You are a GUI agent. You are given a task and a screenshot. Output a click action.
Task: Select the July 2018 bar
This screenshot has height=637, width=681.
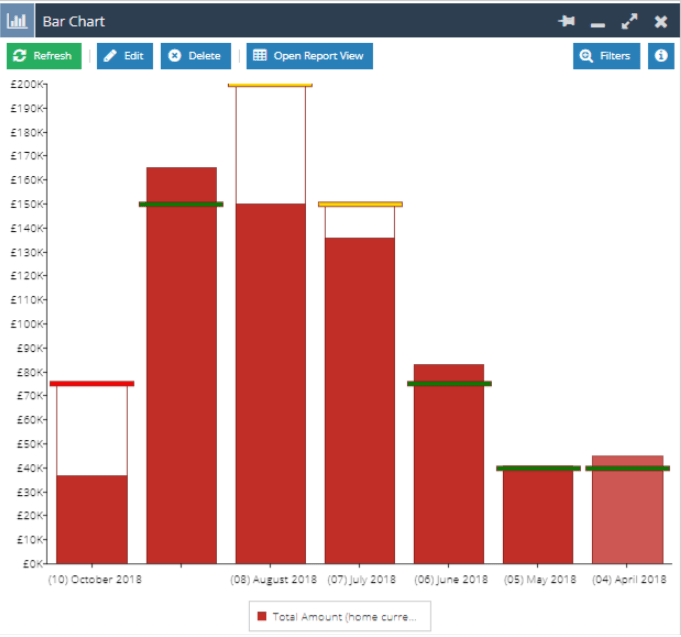coord(359,400)
